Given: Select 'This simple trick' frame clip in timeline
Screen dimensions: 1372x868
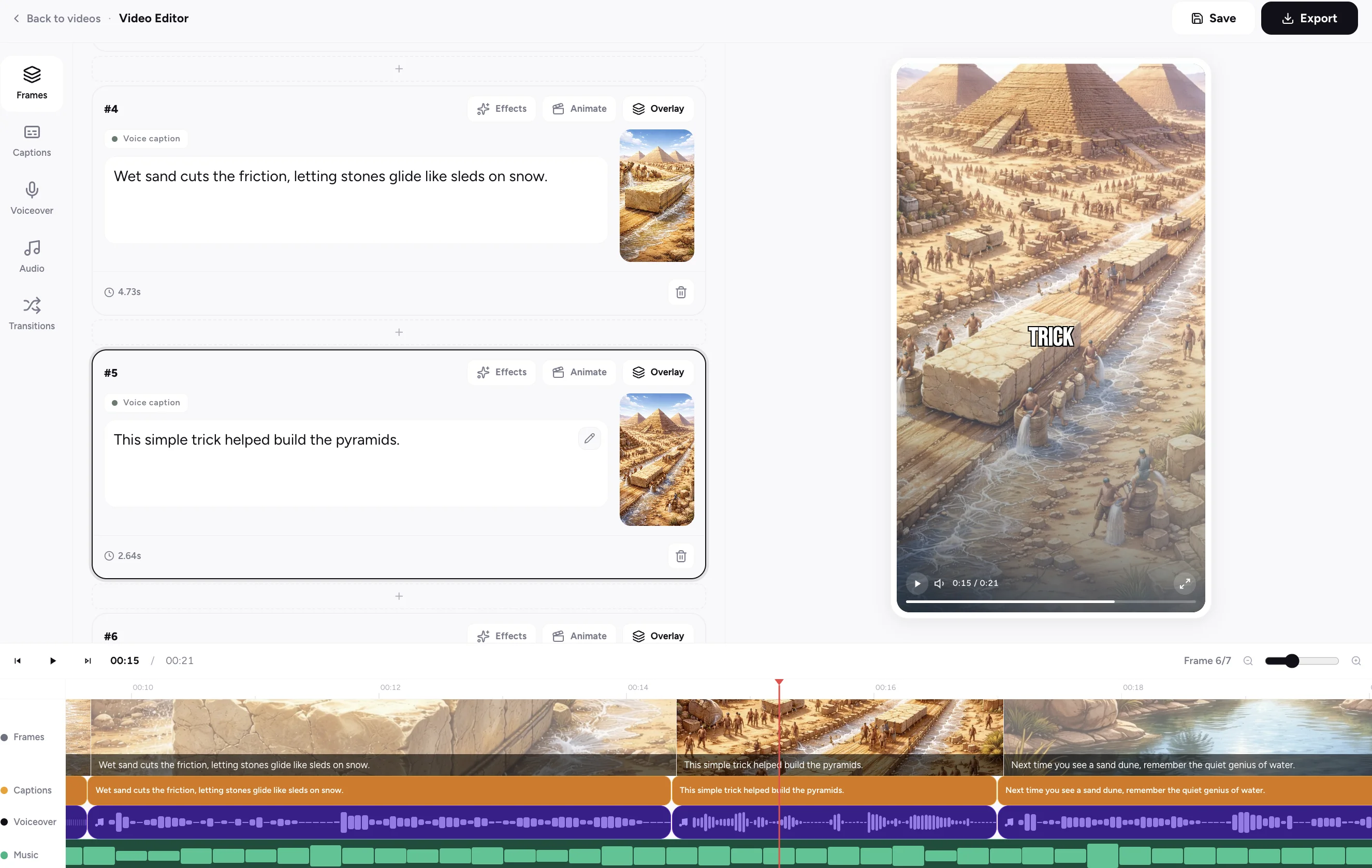Looking at the screenshot, I should pyautogui.click(x=840, y=738).
